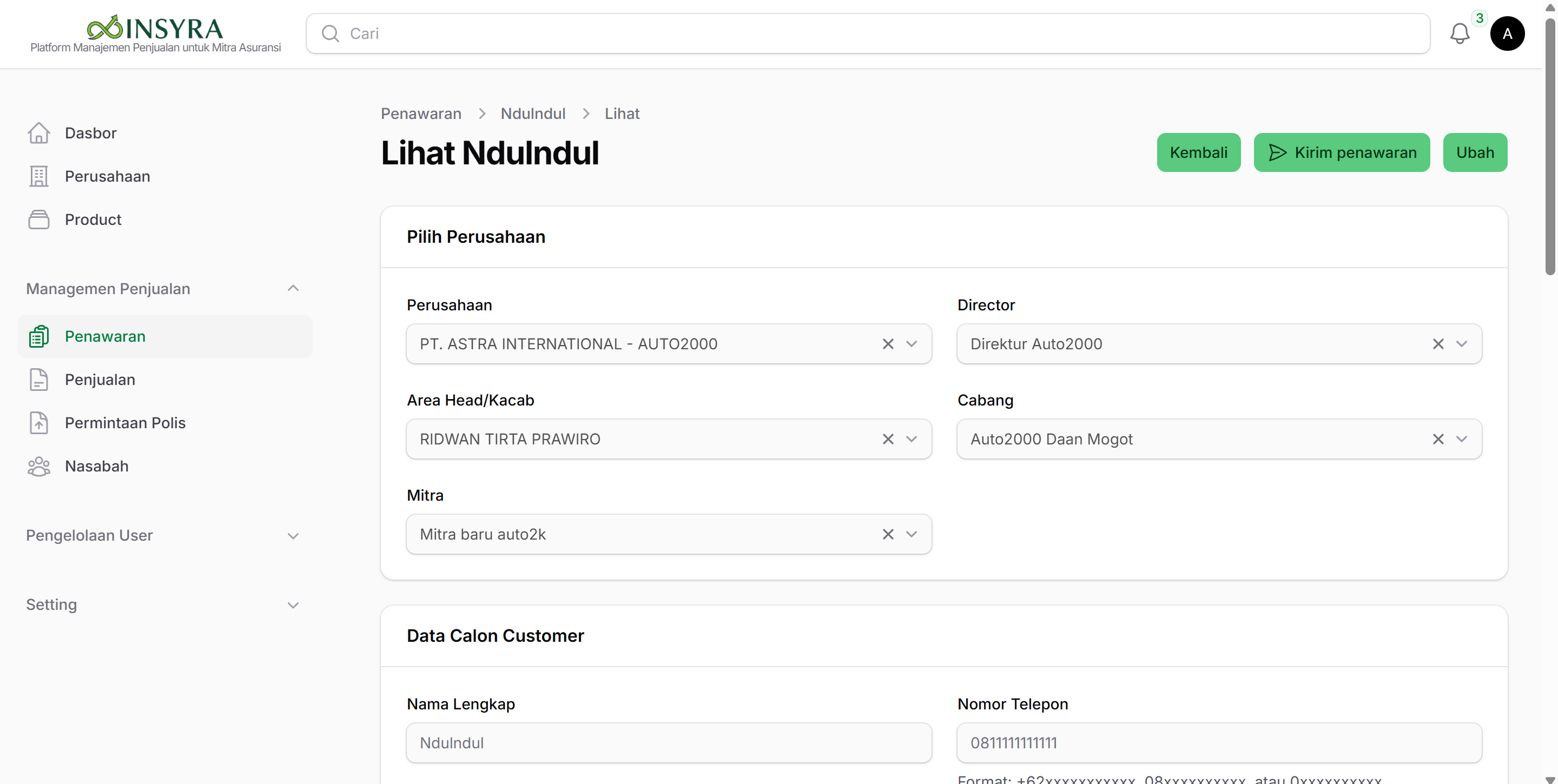Clear the Director field selection
This screenshot has height=784, width=1558.
(x=1438, y=344)
